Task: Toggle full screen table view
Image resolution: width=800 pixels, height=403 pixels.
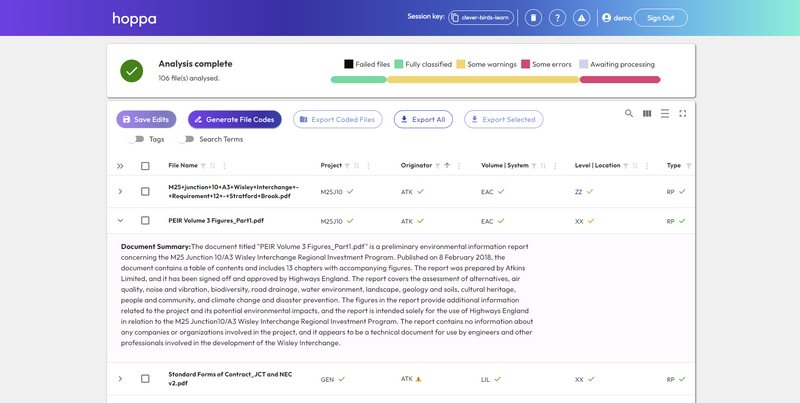Action: click(x=683, y=114)
